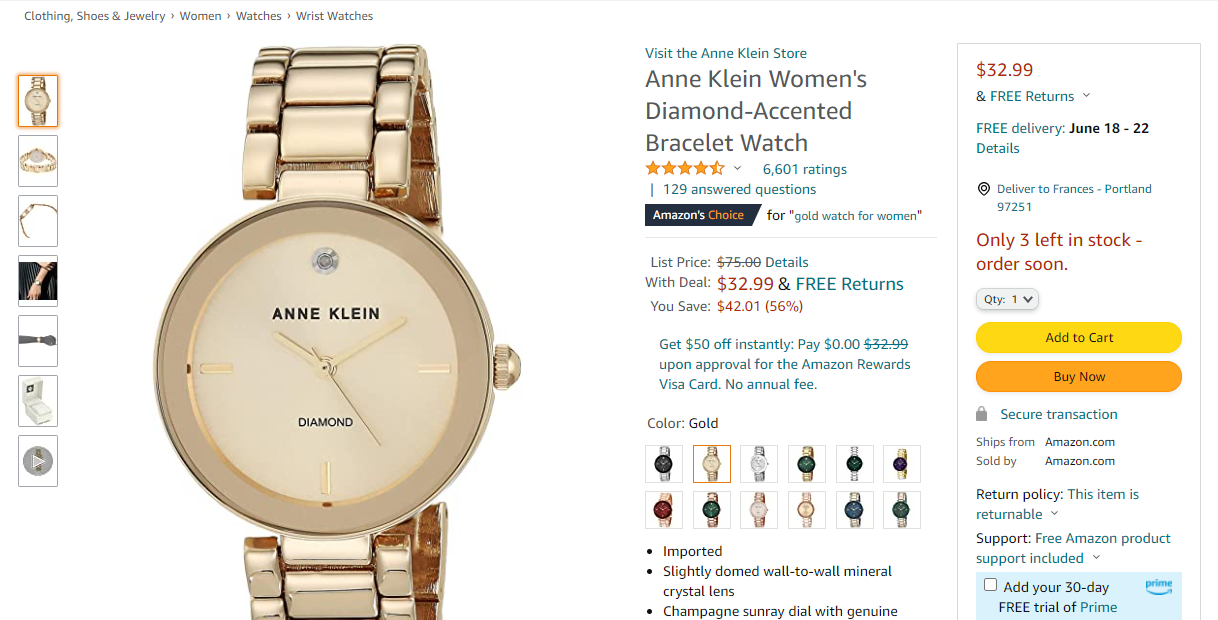
Task: Play the product video thumbnail
Action: click(x=38, y=461)
